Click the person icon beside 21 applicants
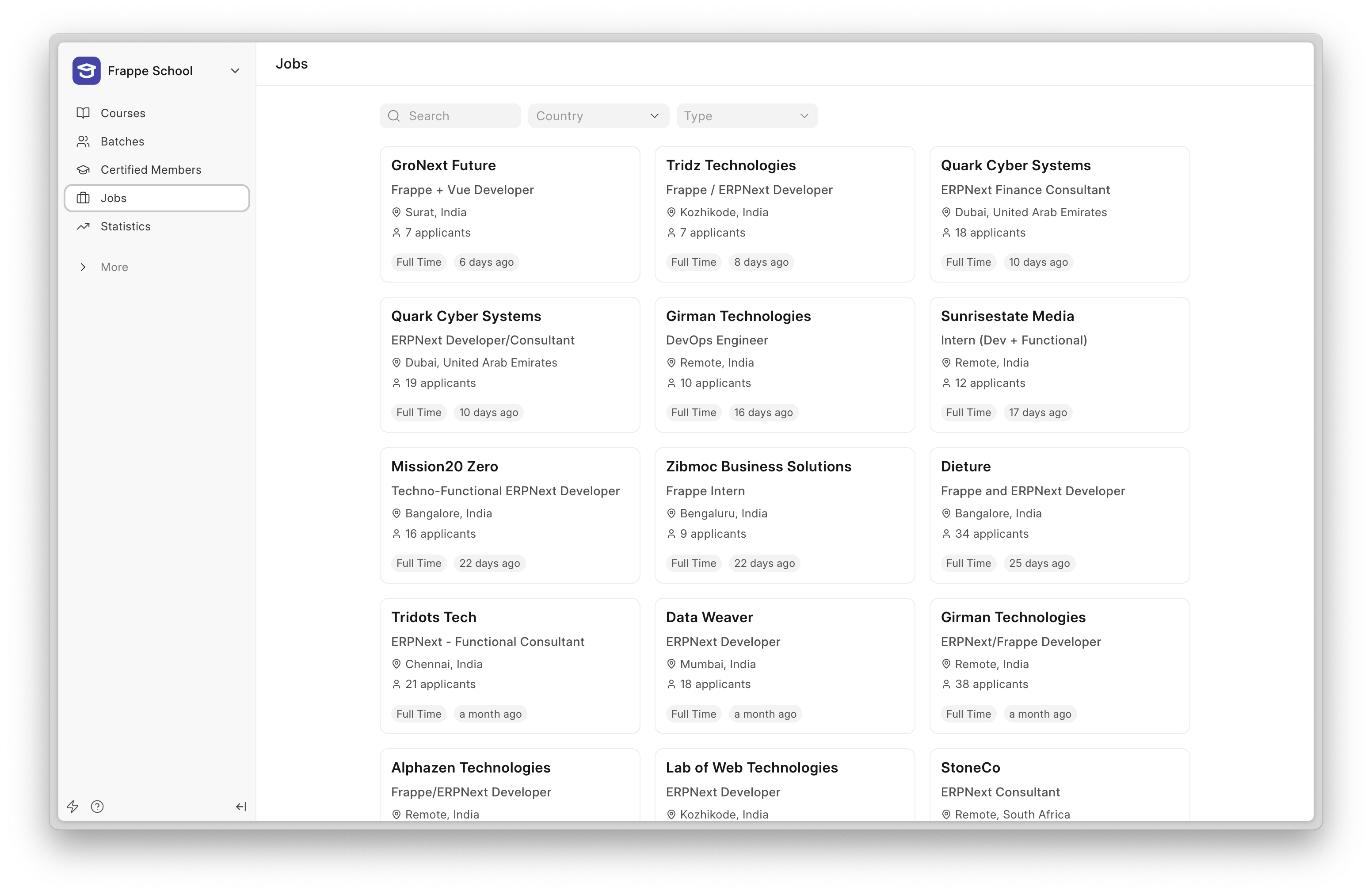Image resolution: width=1372 pixels, height=895 pixels. (x=396, y=684)
